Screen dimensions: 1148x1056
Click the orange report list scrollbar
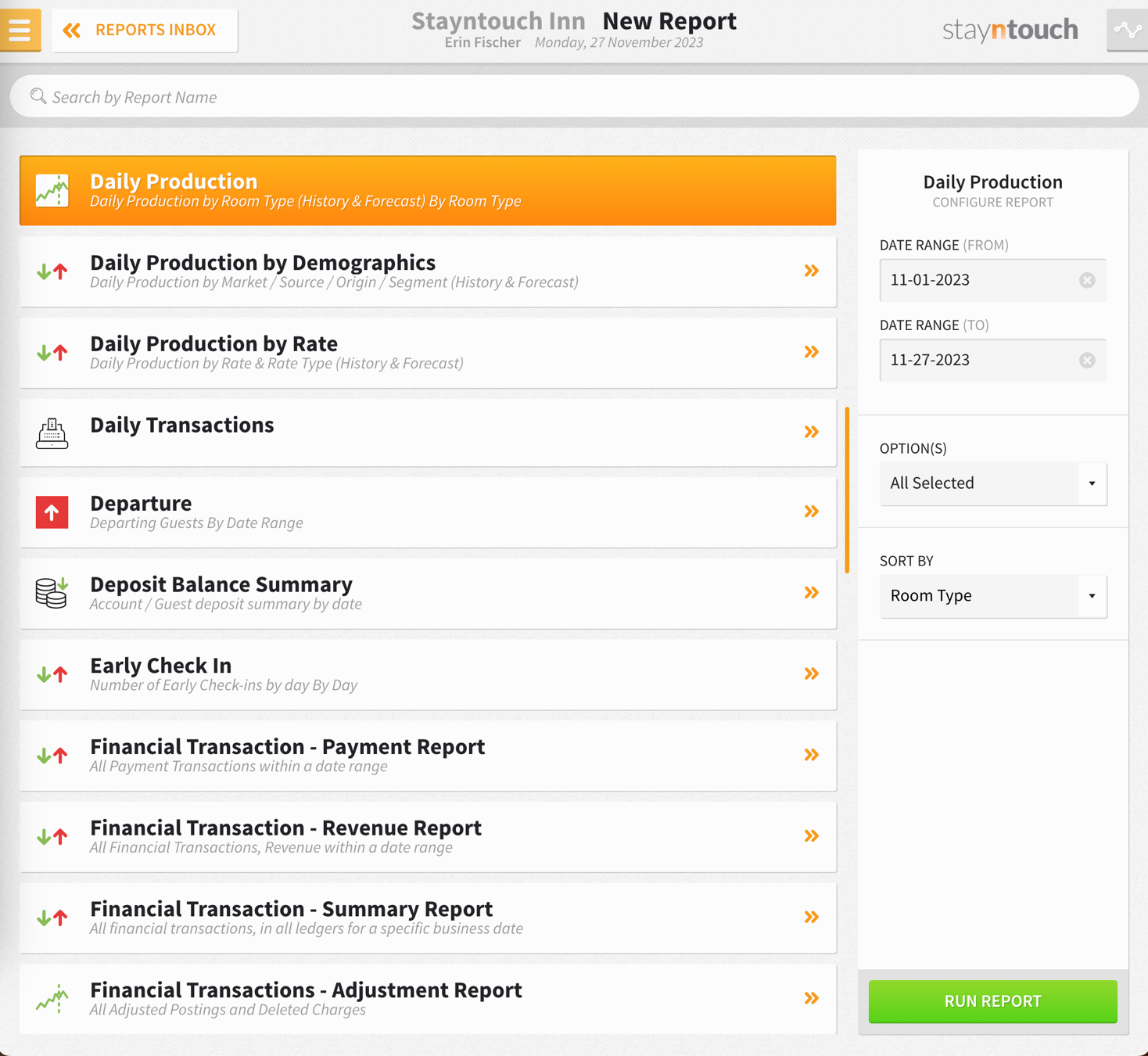pos(847,490)
